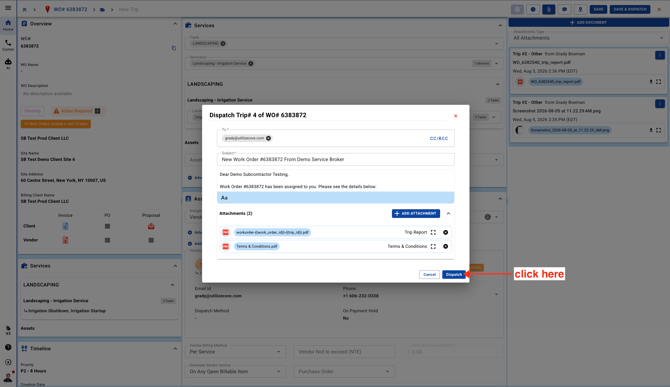This screenshot has width=670, height=387.
Task: Click the Save & Dispatch button
Action: click(630, 9)
